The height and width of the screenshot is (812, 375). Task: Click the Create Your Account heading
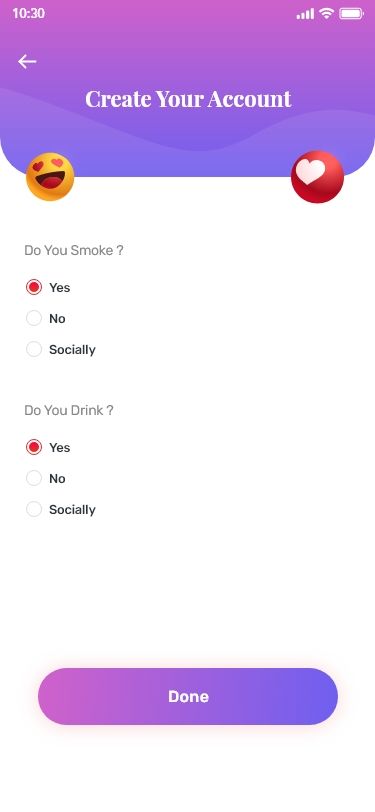tap(188, 98)
